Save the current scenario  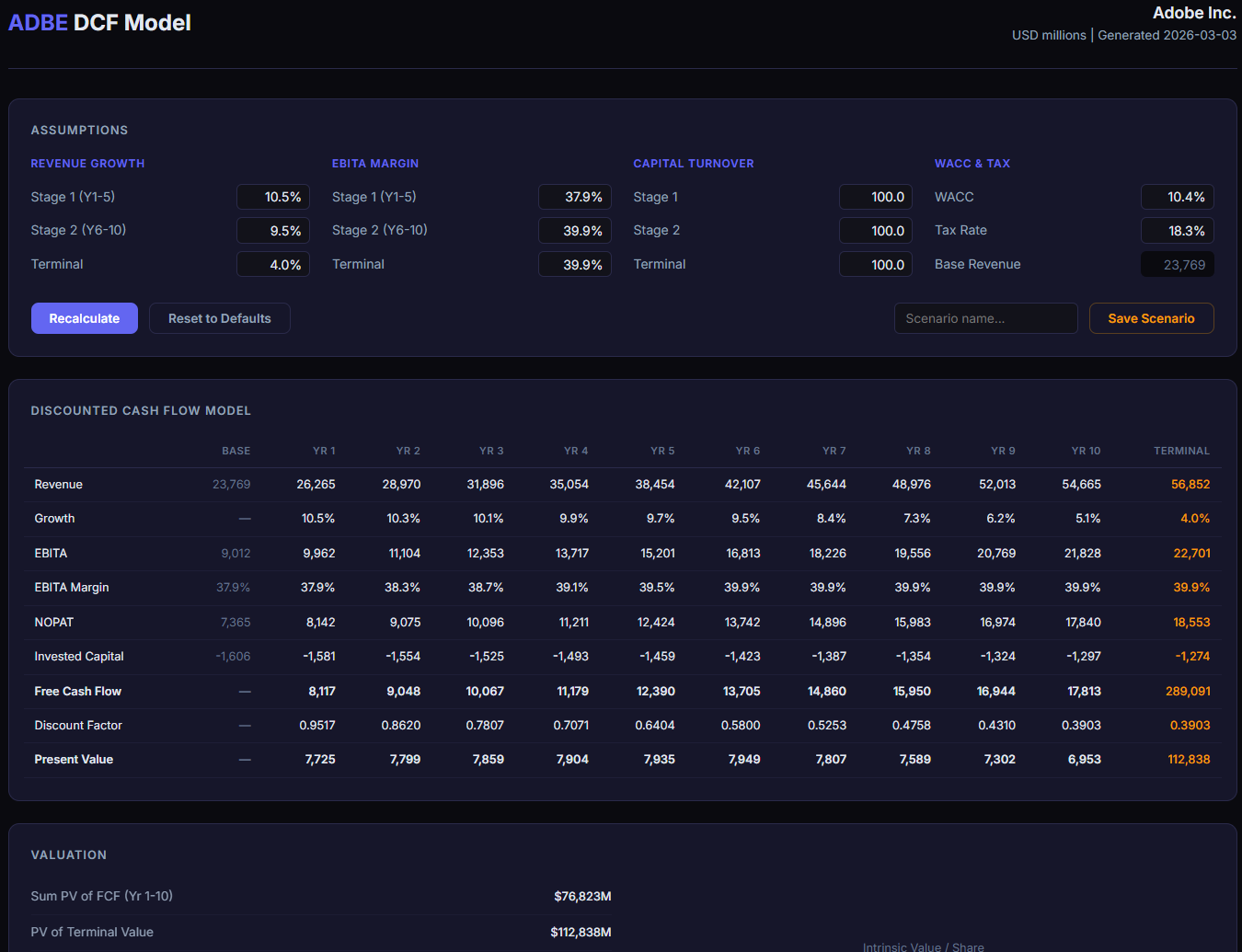(1151, 318)
